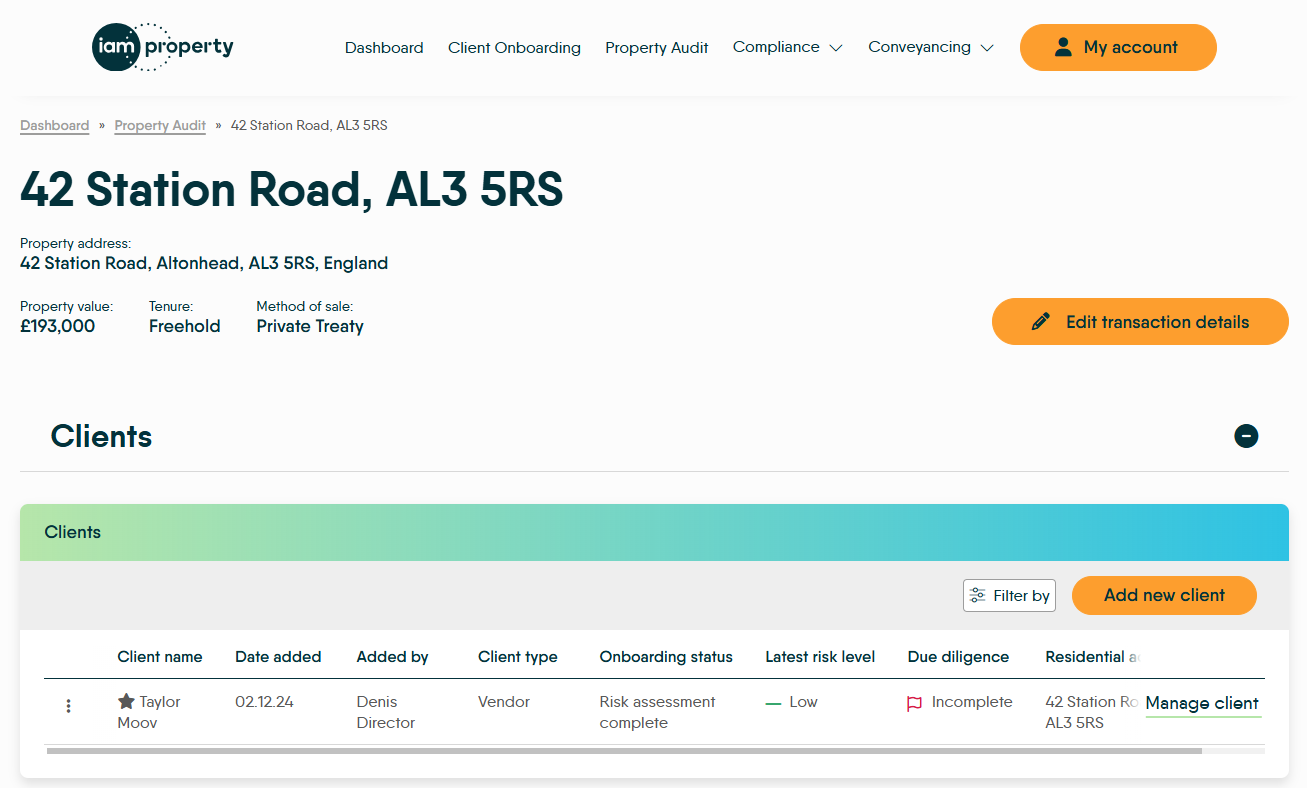Click the pencil icon on Edit transaction details
Image resolution: width=1307 pixels, height=788 pixels.
1041,322
